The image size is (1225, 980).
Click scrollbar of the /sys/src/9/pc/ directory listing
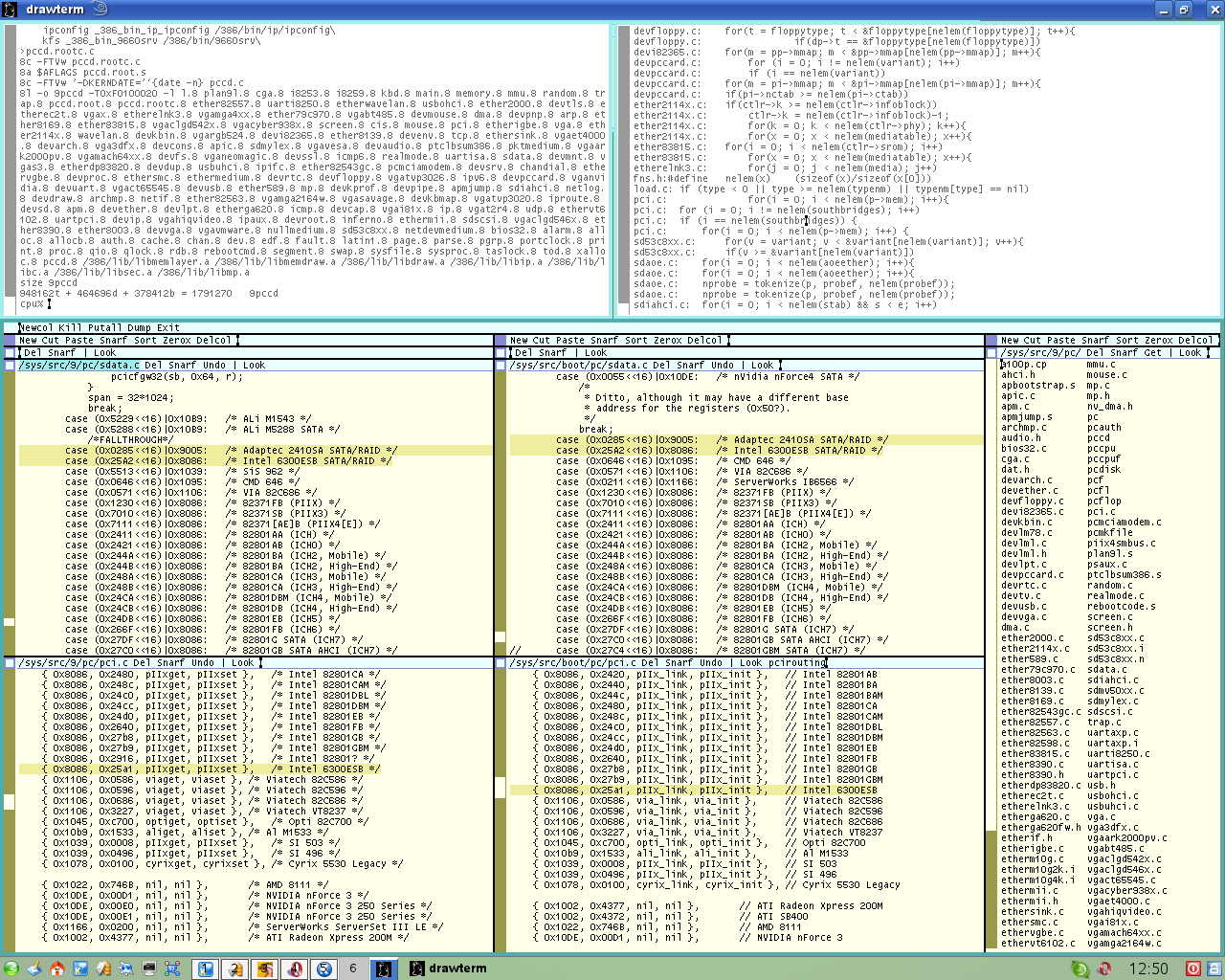coord(991,654)
